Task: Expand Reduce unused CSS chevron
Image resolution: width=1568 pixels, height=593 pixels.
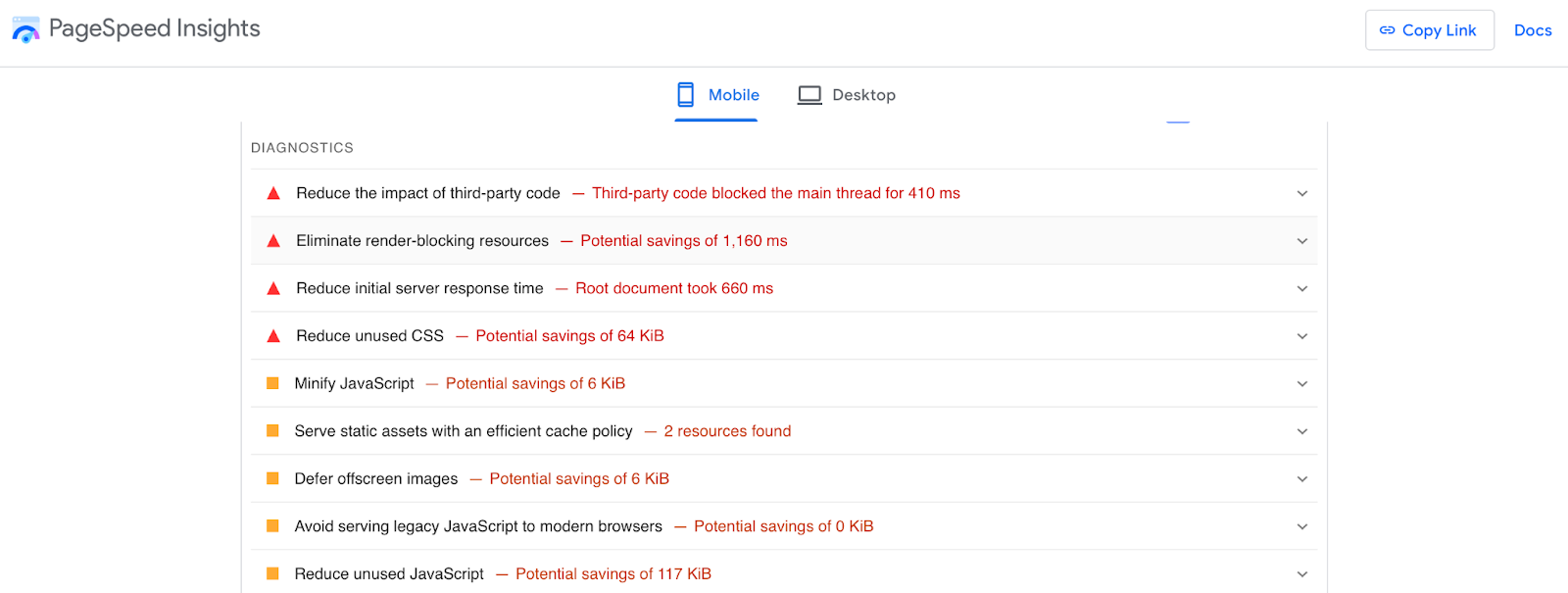Action: click(x=1302, y=336)
